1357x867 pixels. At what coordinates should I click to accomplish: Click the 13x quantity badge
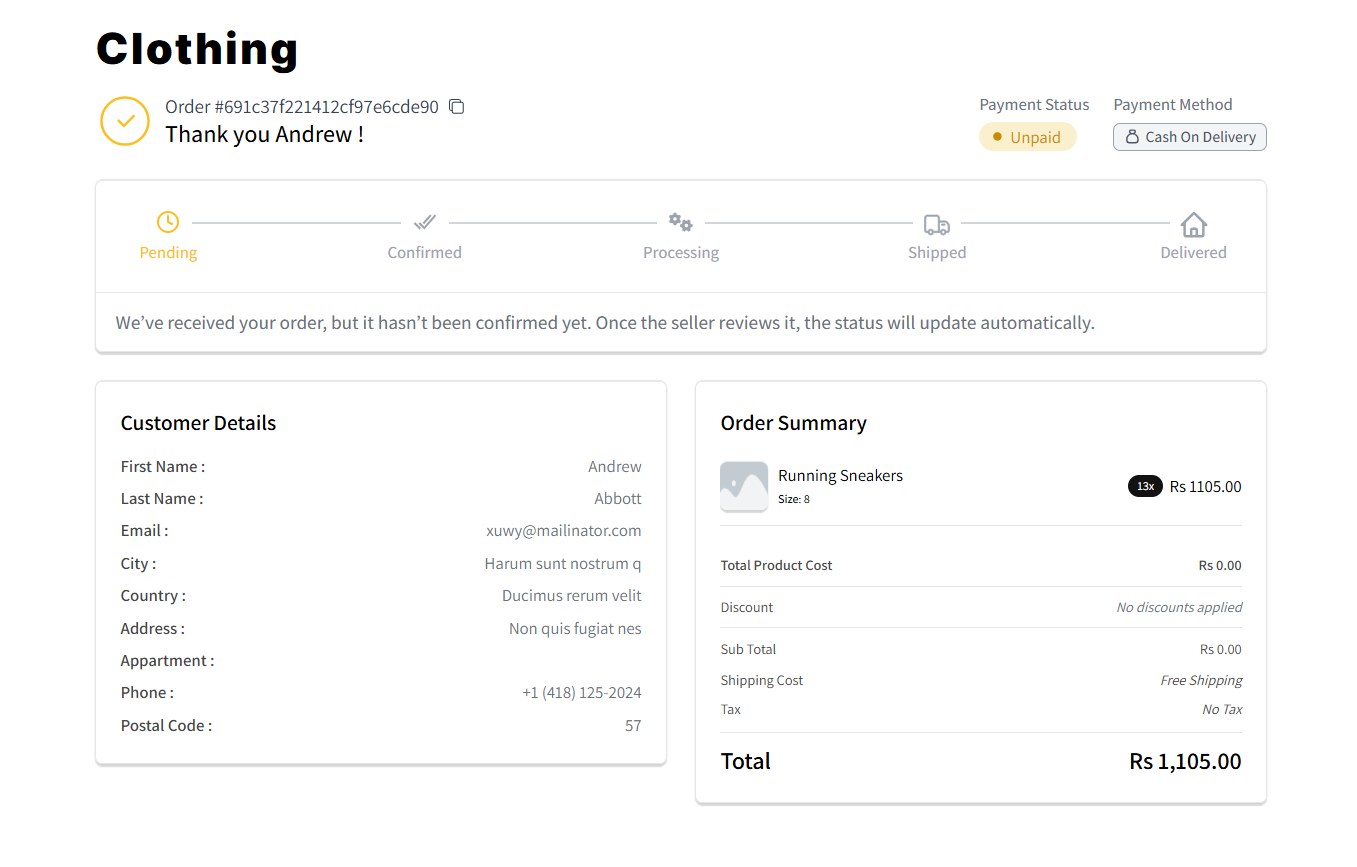pyautogui.click(x=1145, y=487)
